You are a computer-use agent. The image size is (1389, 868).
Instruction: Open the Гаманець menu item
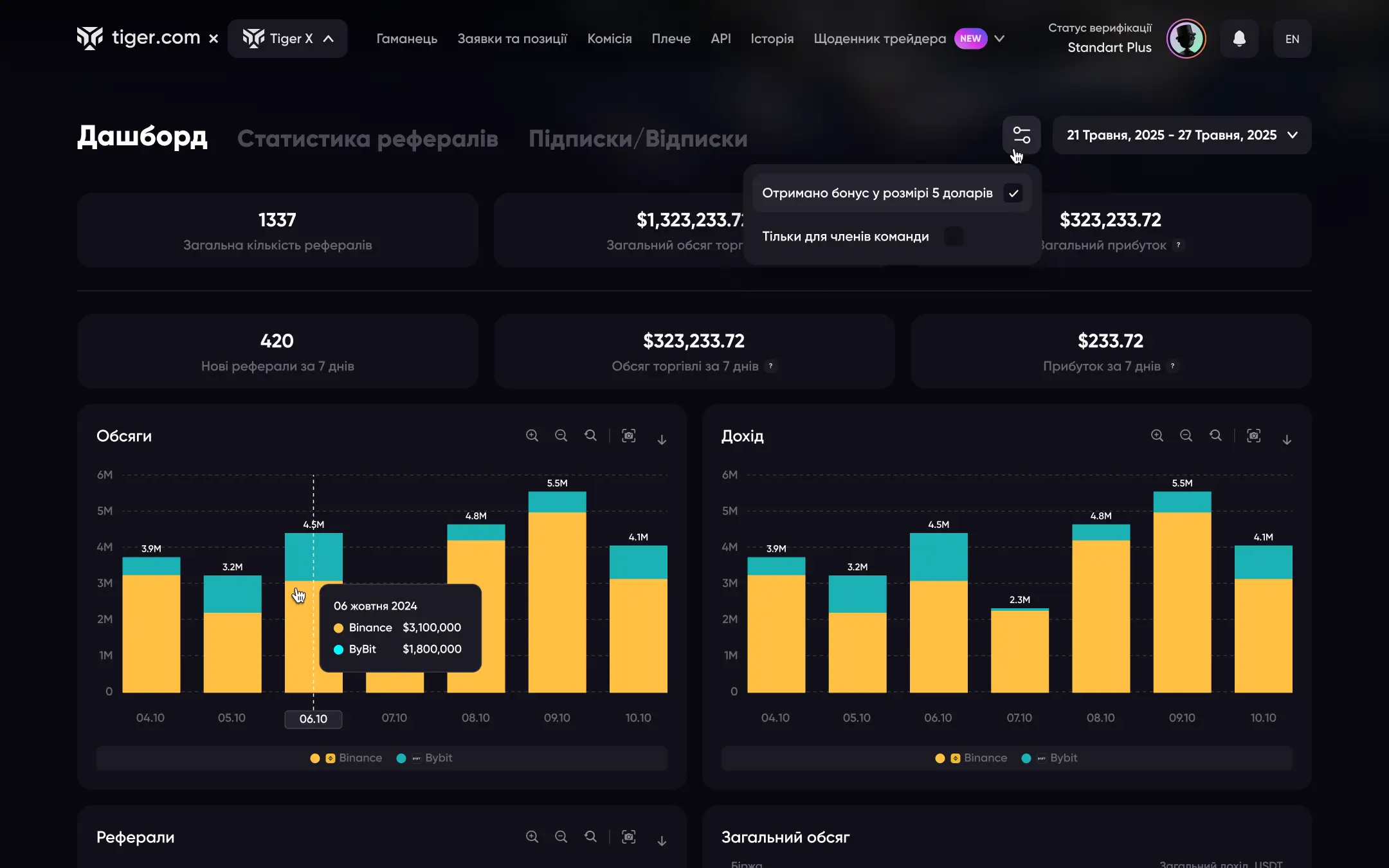[406, 39]
